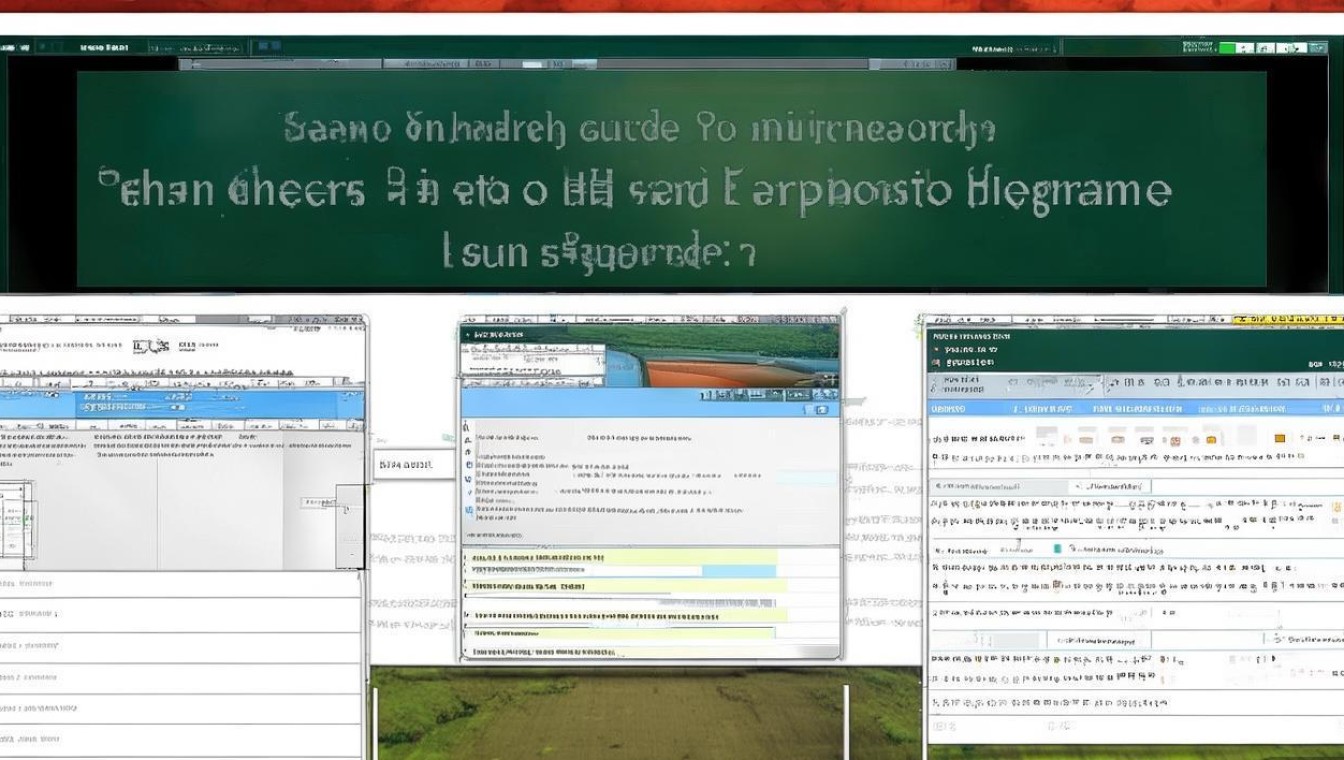Click the blue highlighted row in left window
This screenshot has width=1344, height=760.
click(180, 404)
